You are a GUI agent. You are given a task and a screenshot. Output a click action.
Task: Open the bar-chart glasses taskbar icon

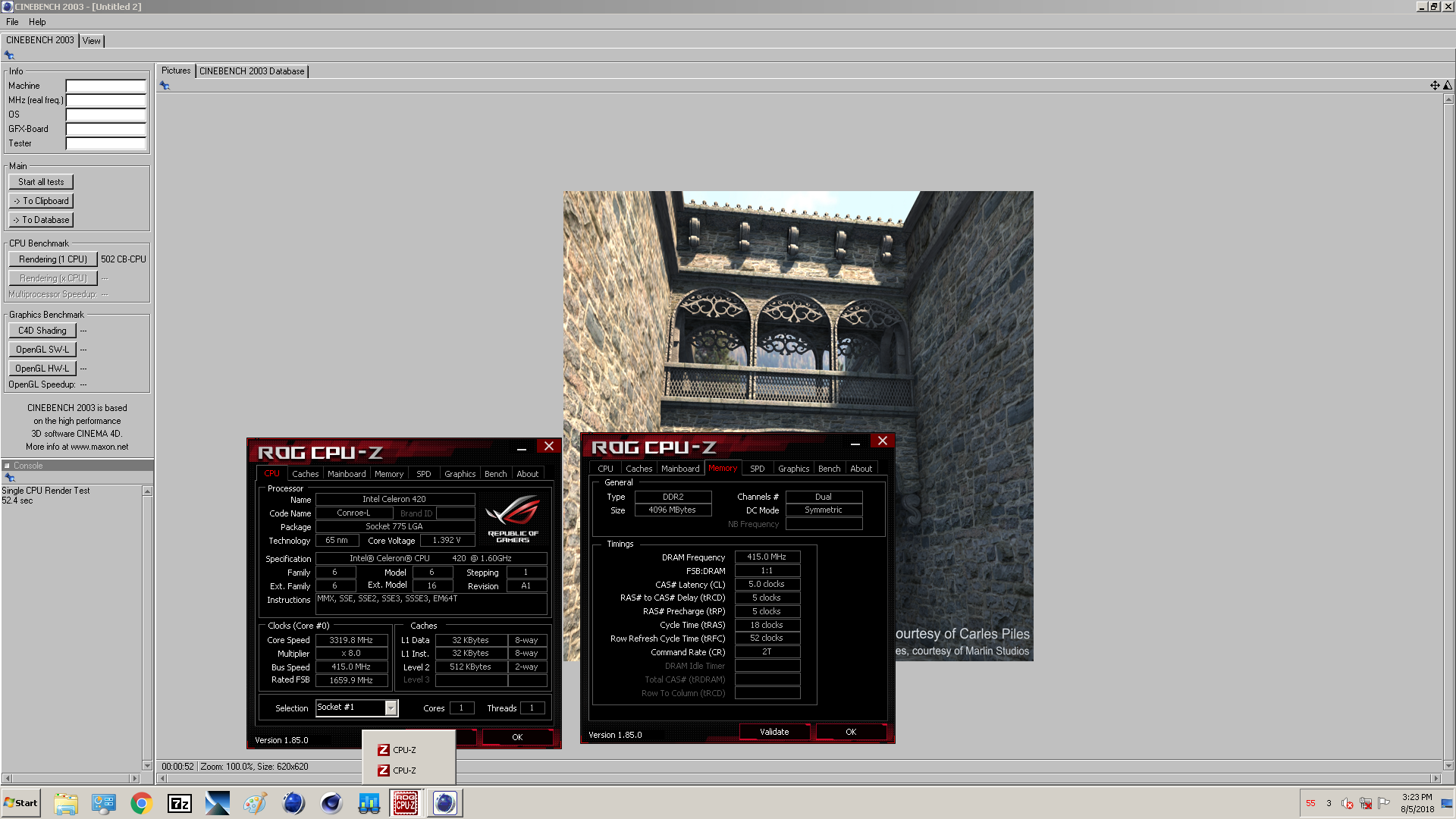coord(369,803)
